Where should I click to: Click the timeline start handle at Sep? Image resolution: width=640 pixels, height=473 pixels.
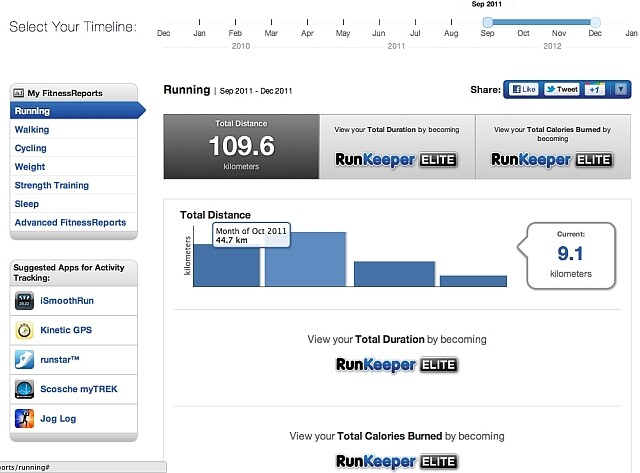coord(487,22)
